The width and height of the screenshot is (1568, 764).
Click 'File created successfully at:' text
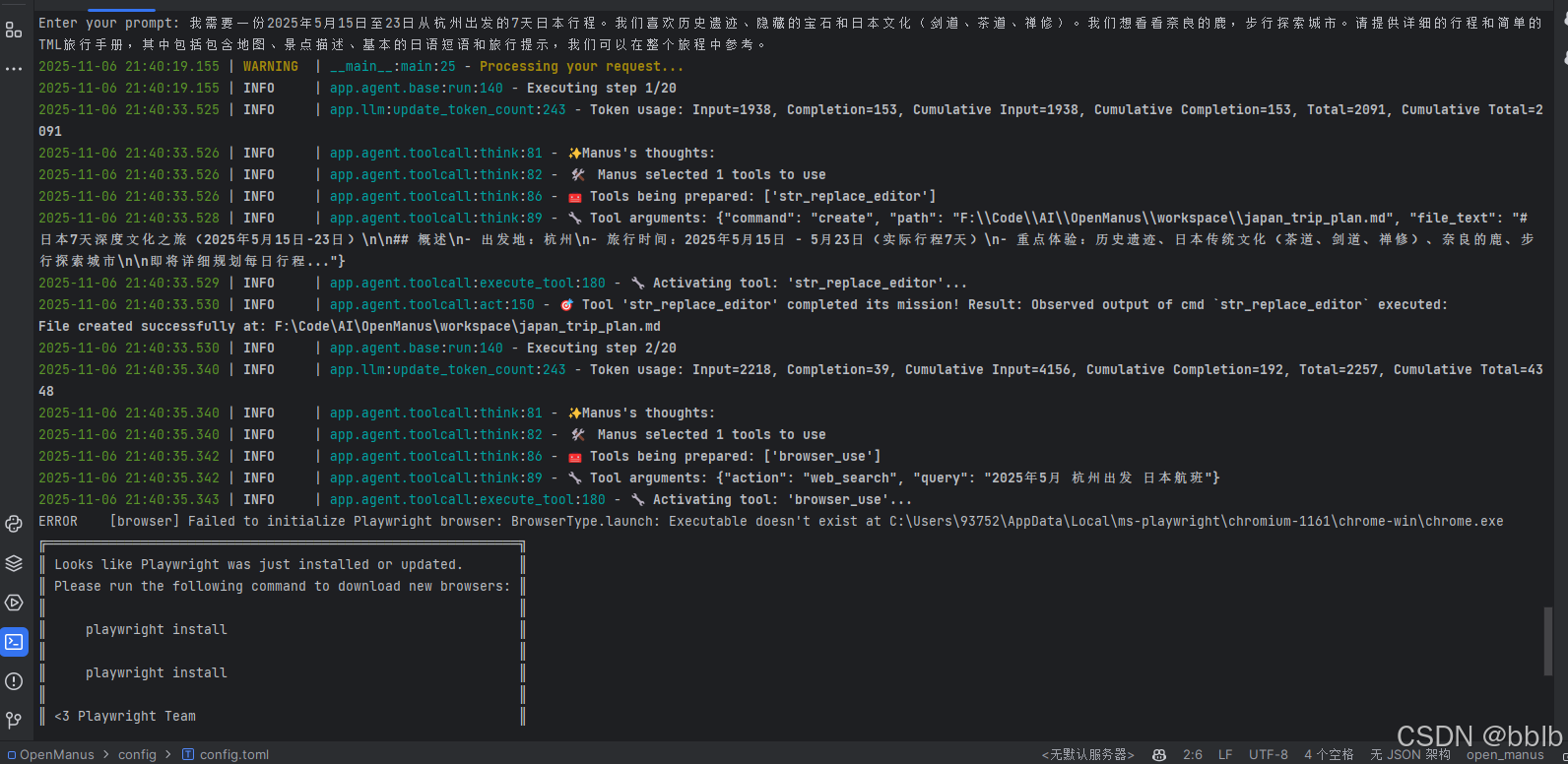(x=153, y=326)
